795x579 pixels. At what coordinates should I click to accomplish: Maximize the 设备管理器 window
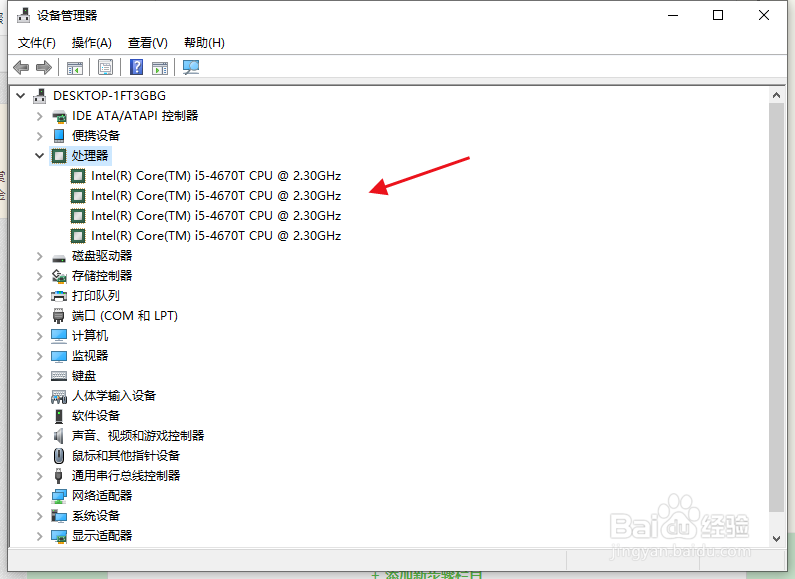point(718,15)
